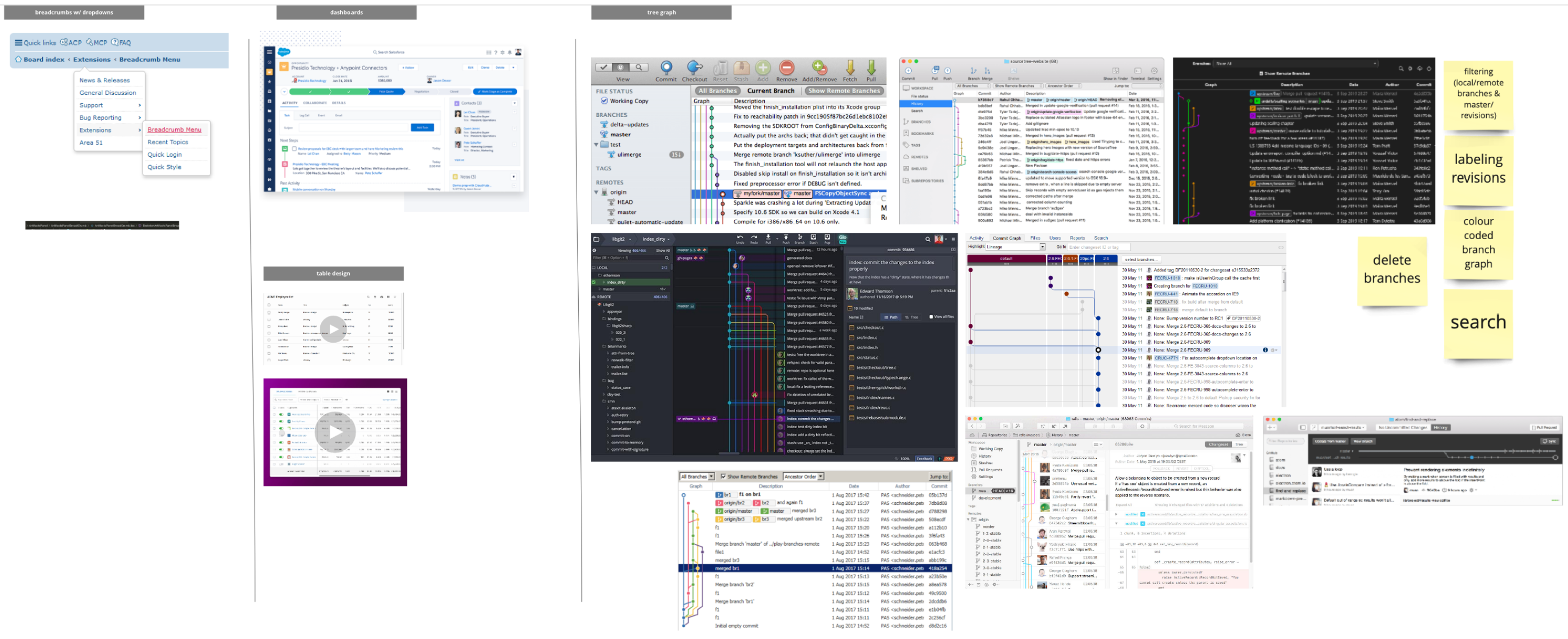This screenshot has width=1568, height=639.
Task: Click the FAQ question-mark icon
Action: pos(114,42)
